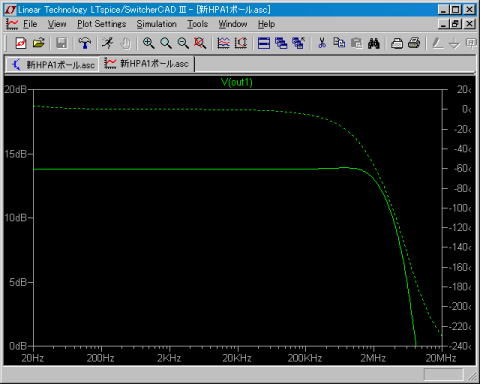Click the greyed Paste icon
The height and width of the screenshot is (384, 480).
tap(357, 43)
